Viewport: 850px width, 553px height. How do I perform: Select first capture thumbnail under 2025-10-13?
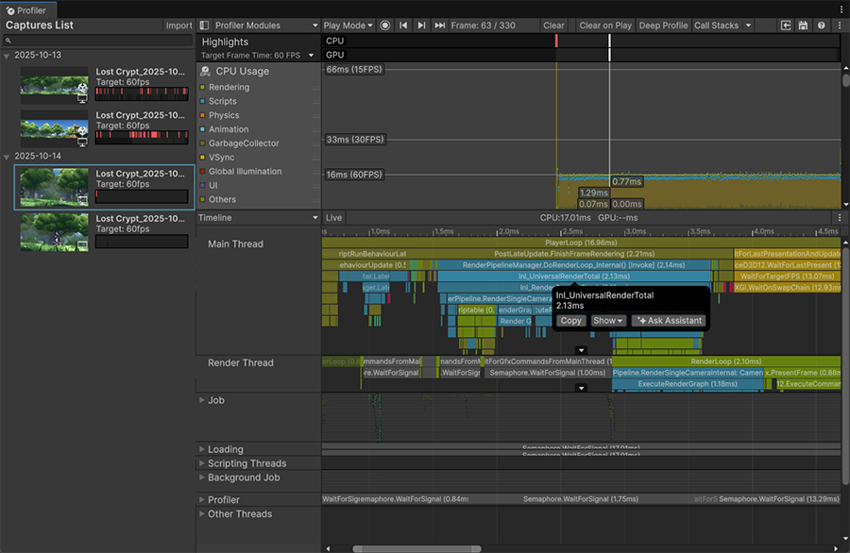54,85
